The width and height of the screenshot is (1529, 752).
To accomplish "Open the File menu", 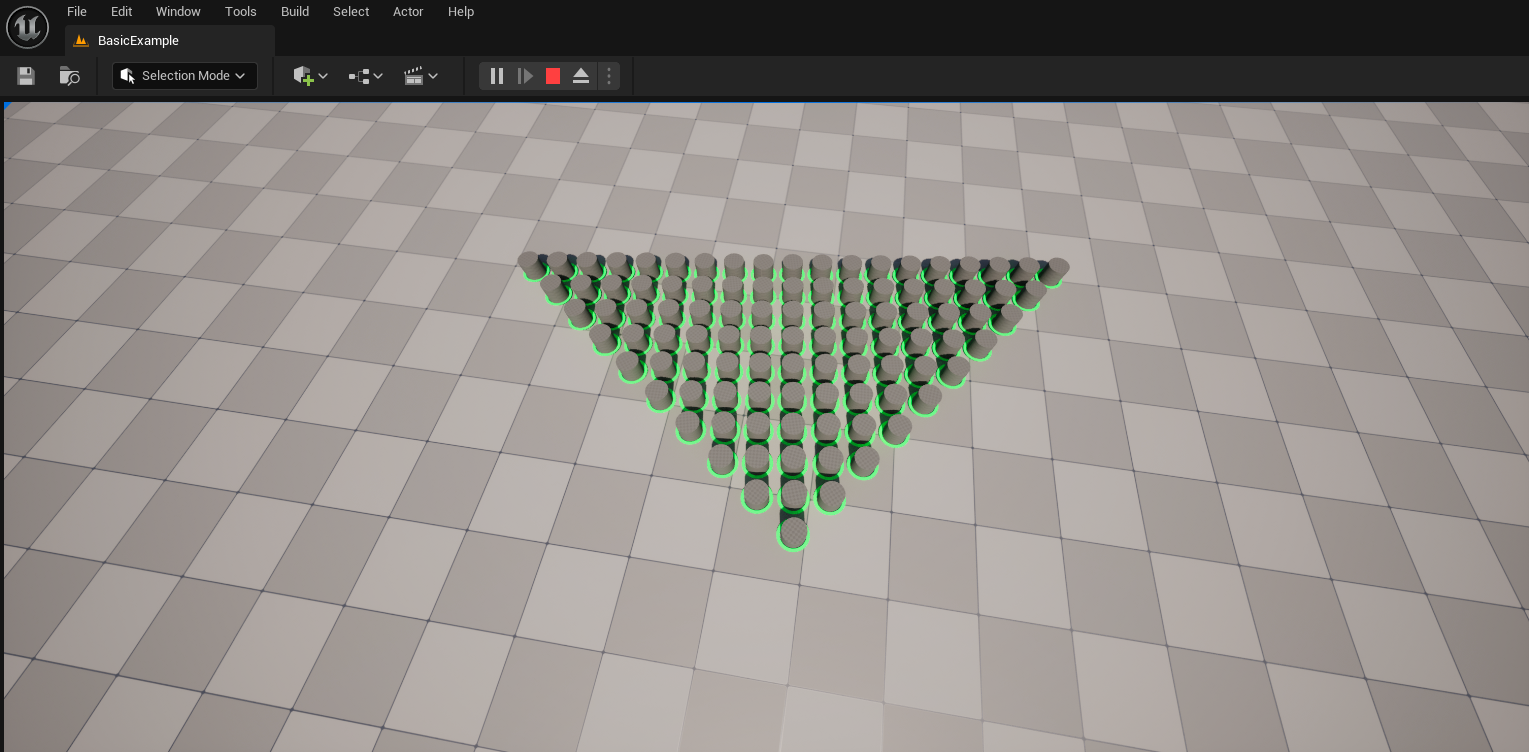I will [77, 11].
